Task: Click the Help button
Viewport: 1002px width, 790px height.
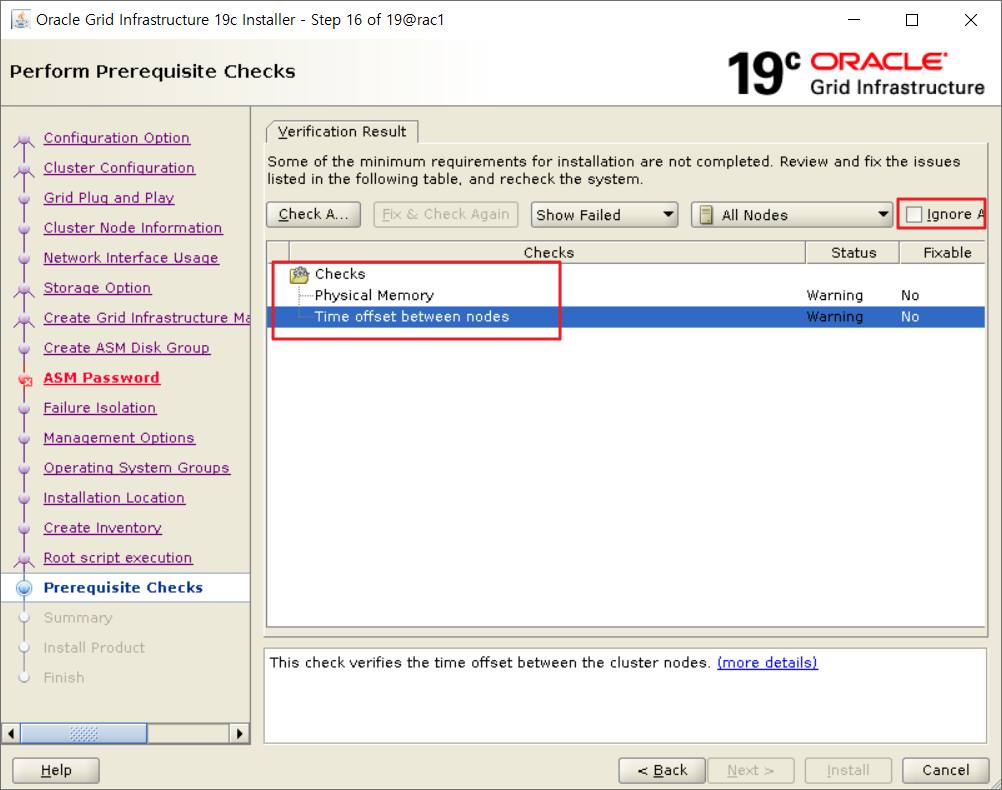Action: [x=56, y=770]
